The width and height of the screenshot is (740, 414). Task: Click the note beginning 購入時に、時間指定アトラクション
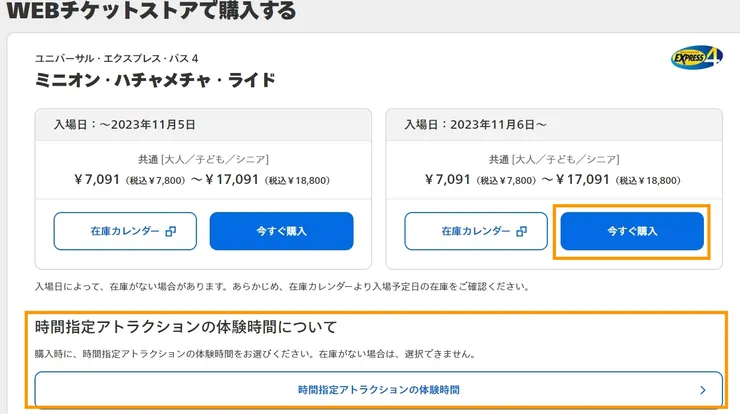point(255,354)
